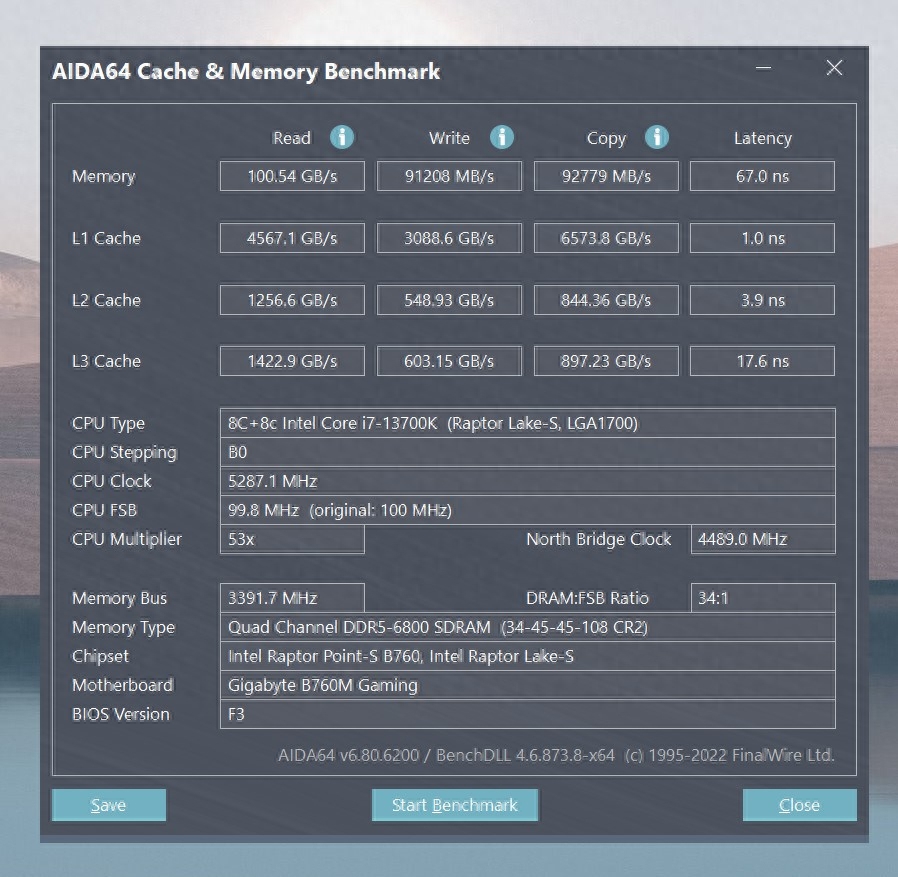Click the CPU Type label
The image size is (898, 877).
coord(108,424)
